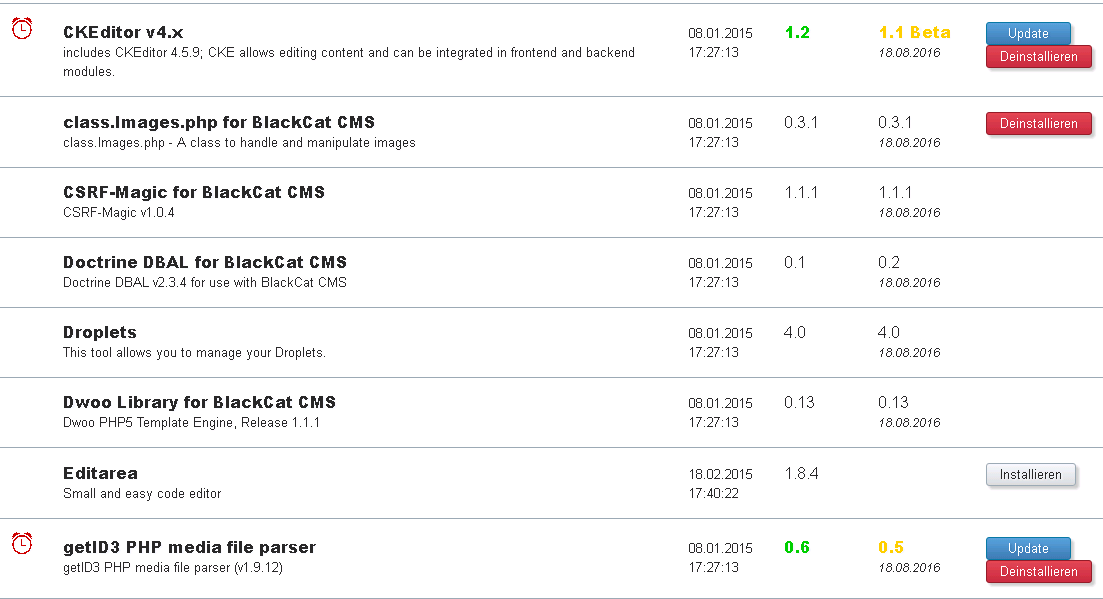Uninstall CKEditor v4.x with Deinstallieren
This screenshot has height=599, width=1103.
[x=1038, y=57]
